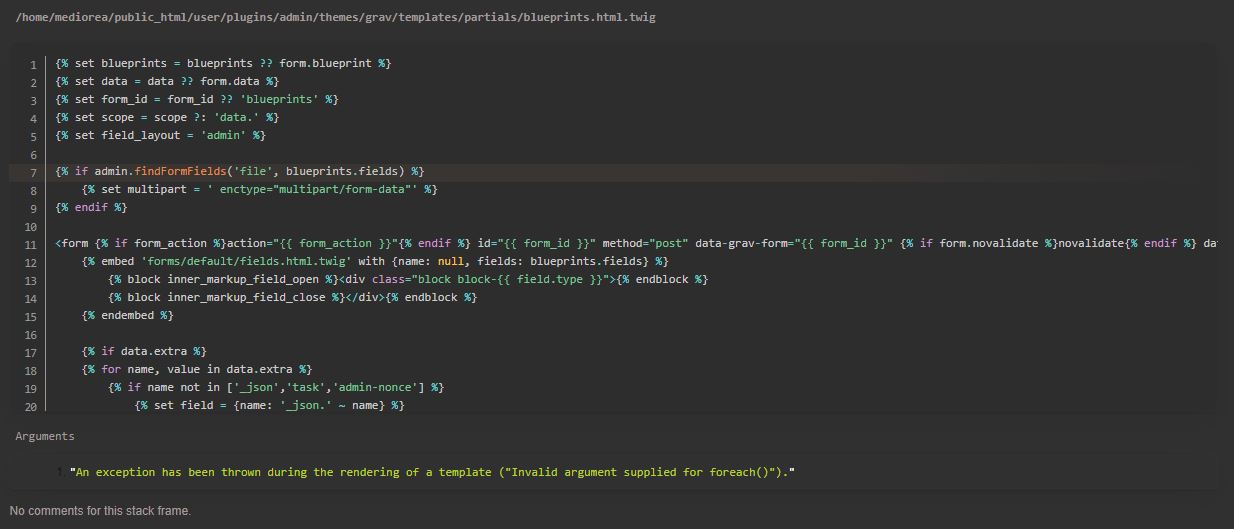Click the 'if data.extra' code line
1234x529 pixels.
tap(144, 352)
